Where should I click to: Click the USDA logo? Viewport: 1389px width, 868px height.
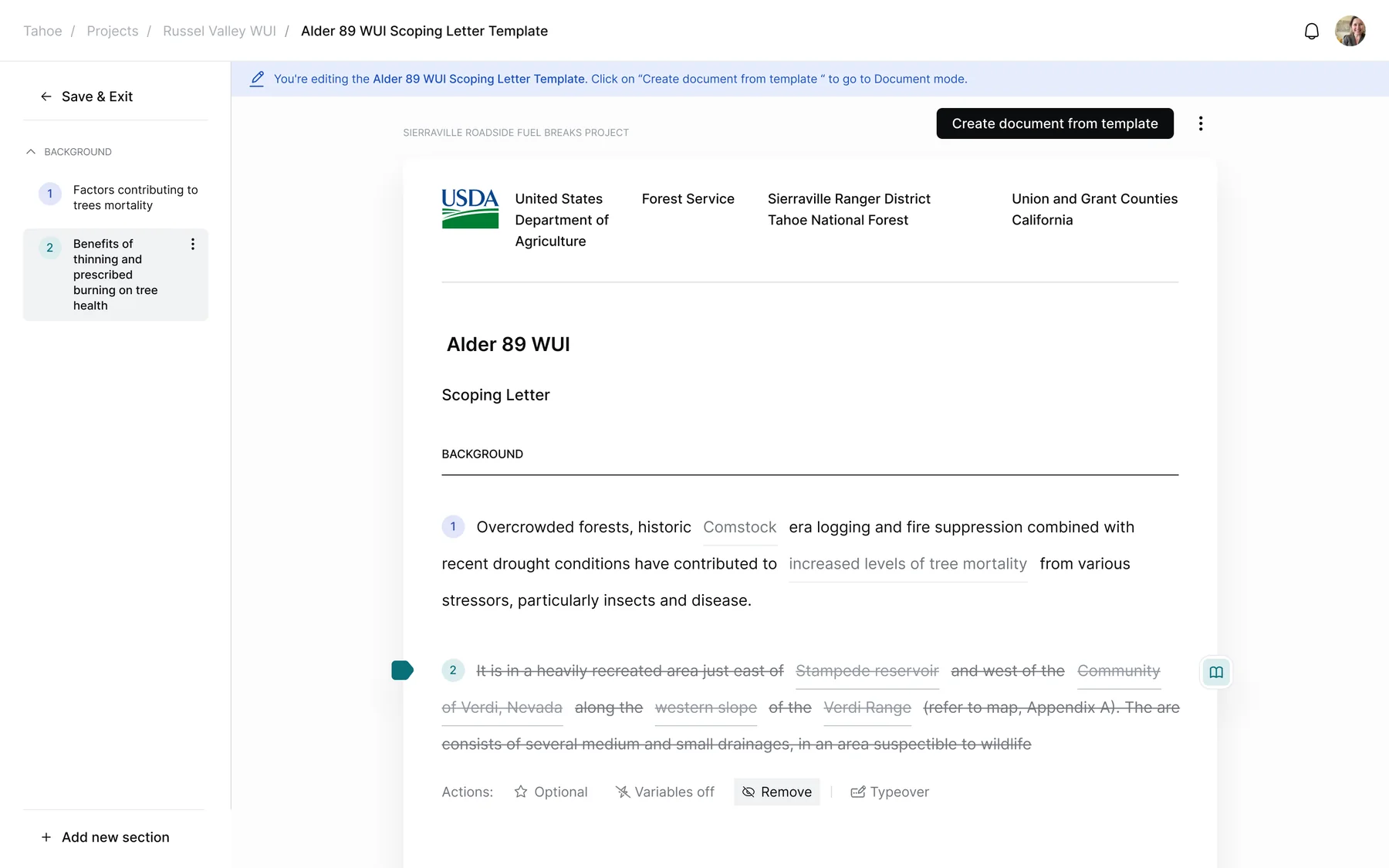pos(470,208)
